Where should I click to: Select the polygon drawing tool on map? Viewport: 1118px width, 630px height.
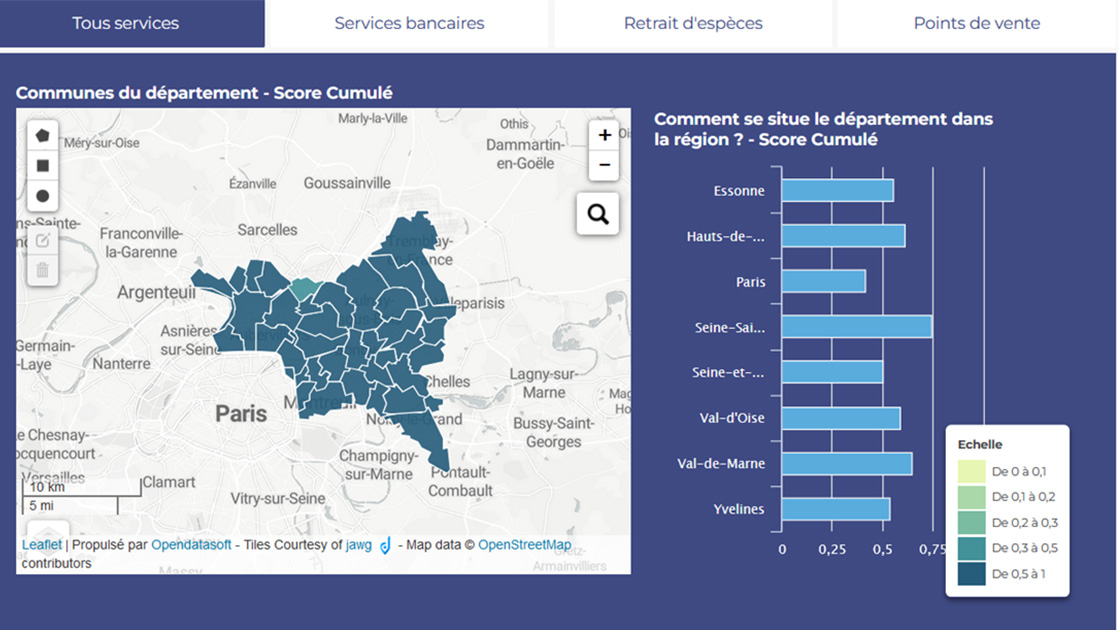[x=42, y=135]
